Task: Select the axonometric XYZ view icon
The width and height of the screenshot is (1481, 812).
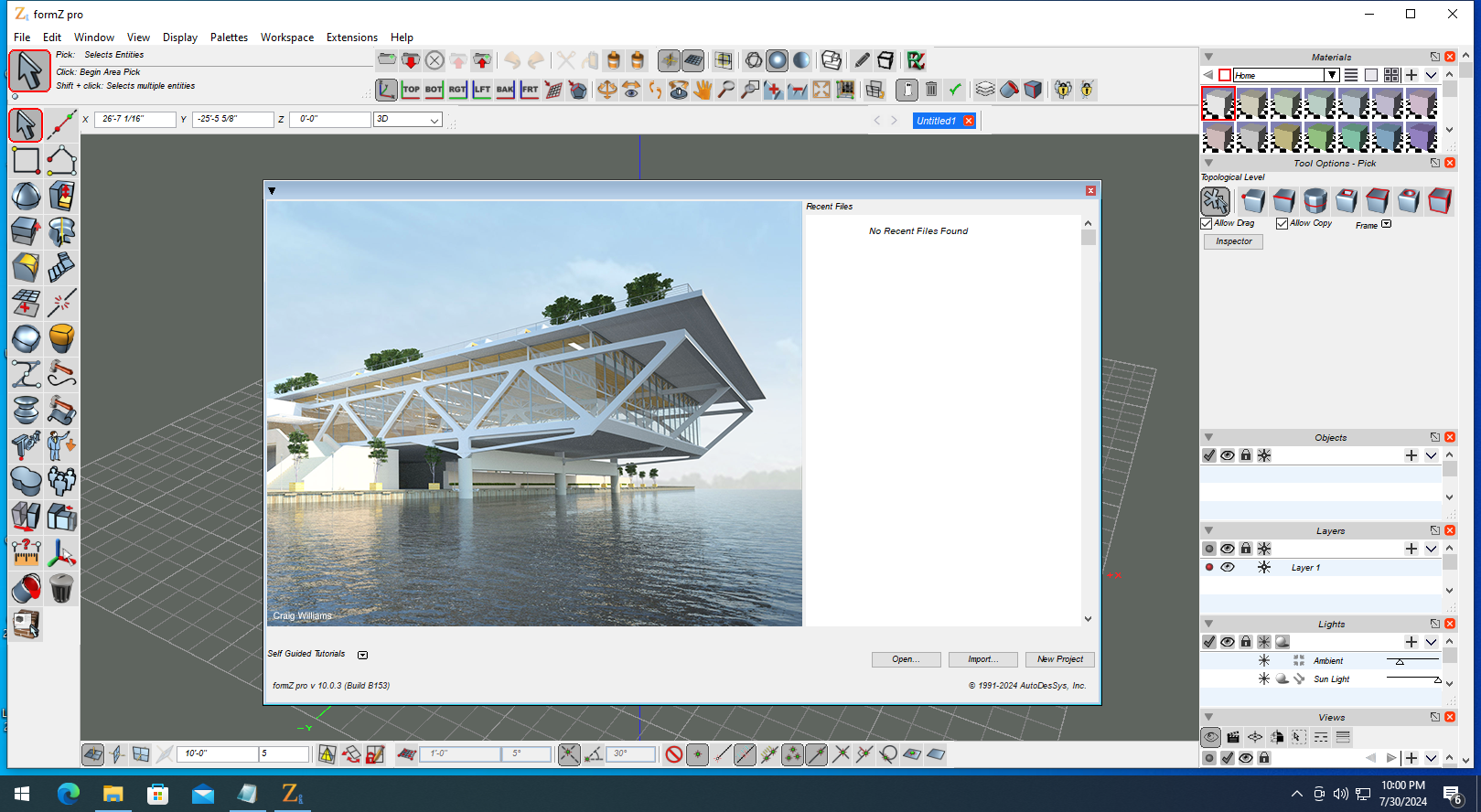Action: click(x=387, y=90)
